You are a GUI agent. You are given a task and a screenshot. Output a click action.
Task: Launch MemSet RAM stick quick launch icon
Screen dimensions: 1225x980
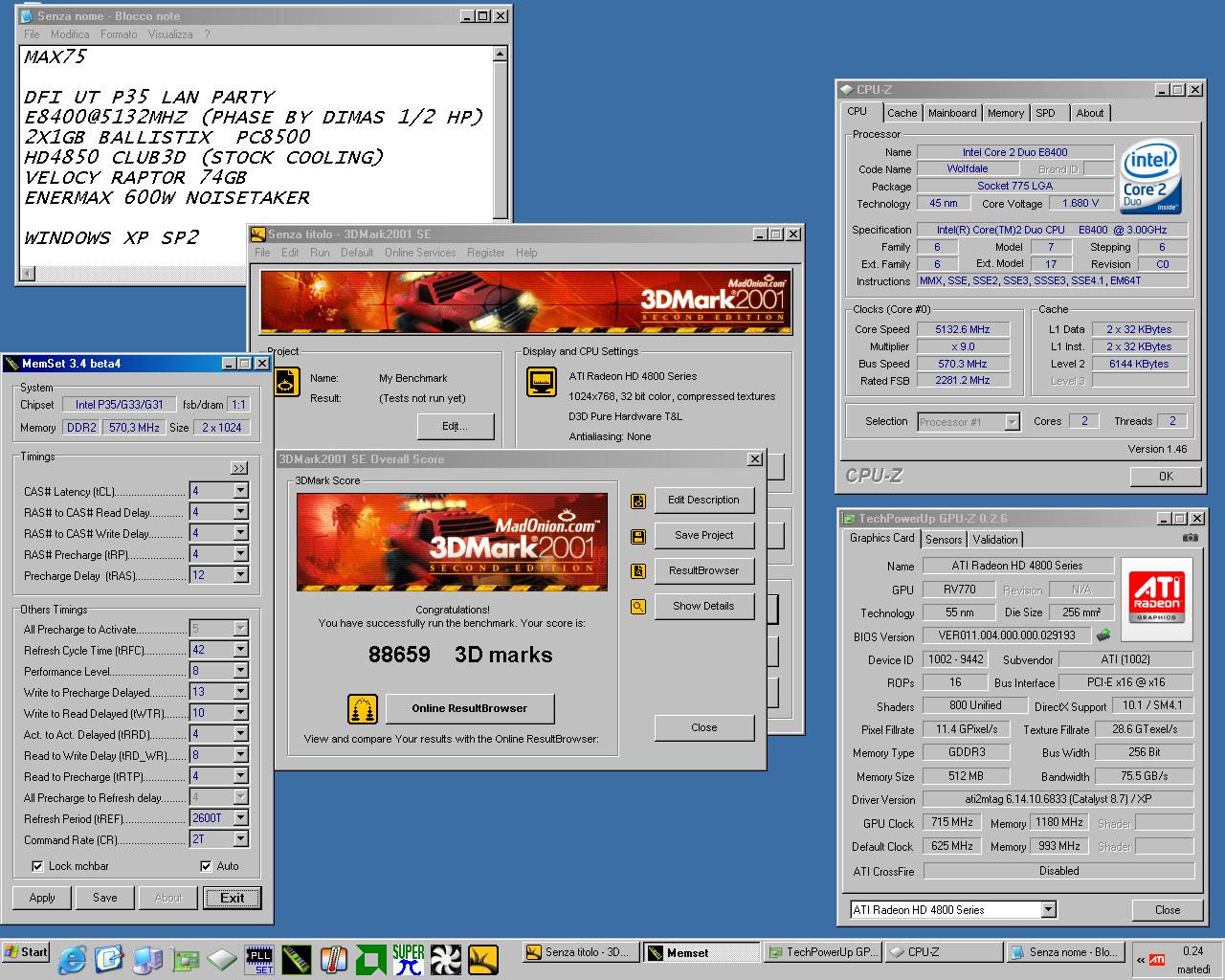(297, 959)
